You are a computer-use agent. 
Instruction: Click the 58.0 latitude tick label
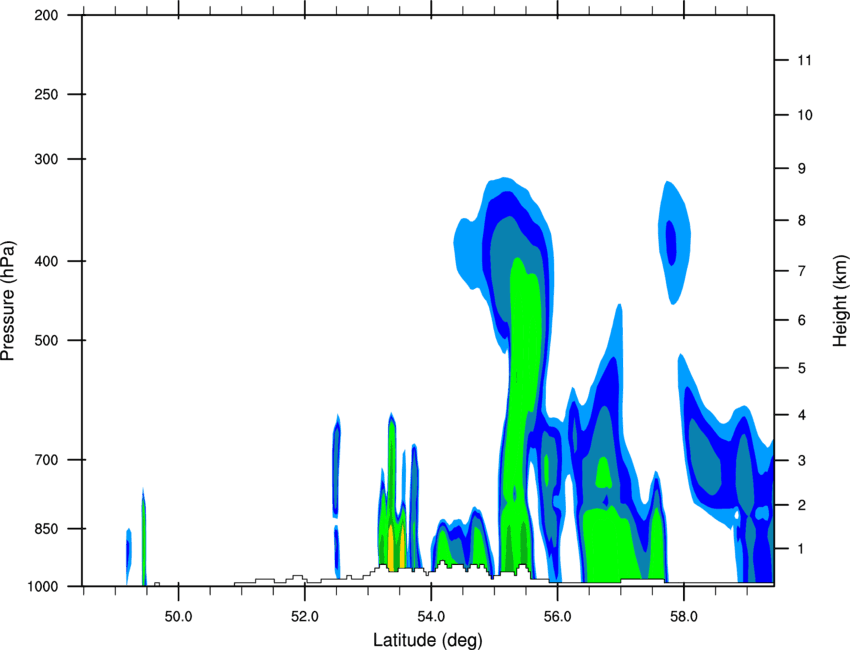point(684,617)
